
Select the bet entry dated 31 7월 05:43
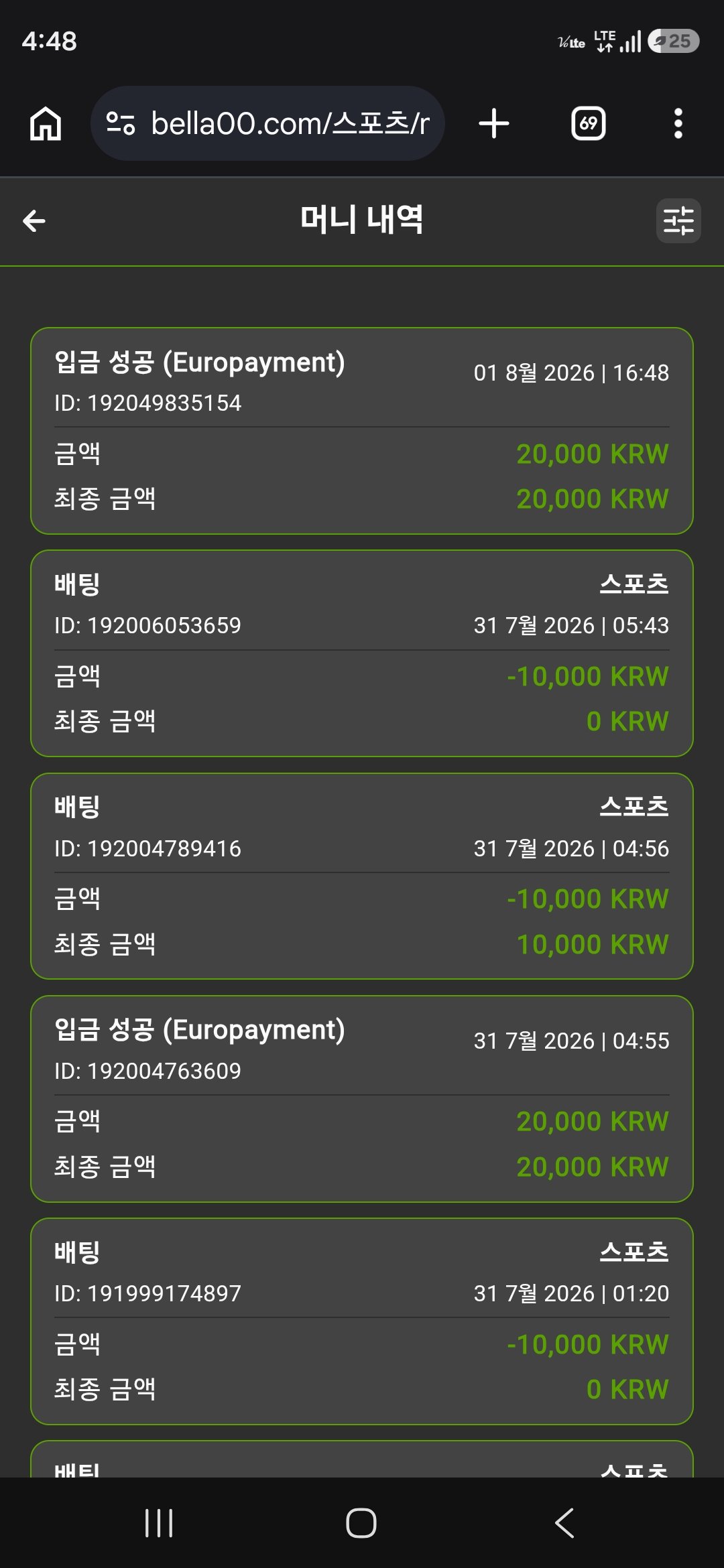(362, 653)
